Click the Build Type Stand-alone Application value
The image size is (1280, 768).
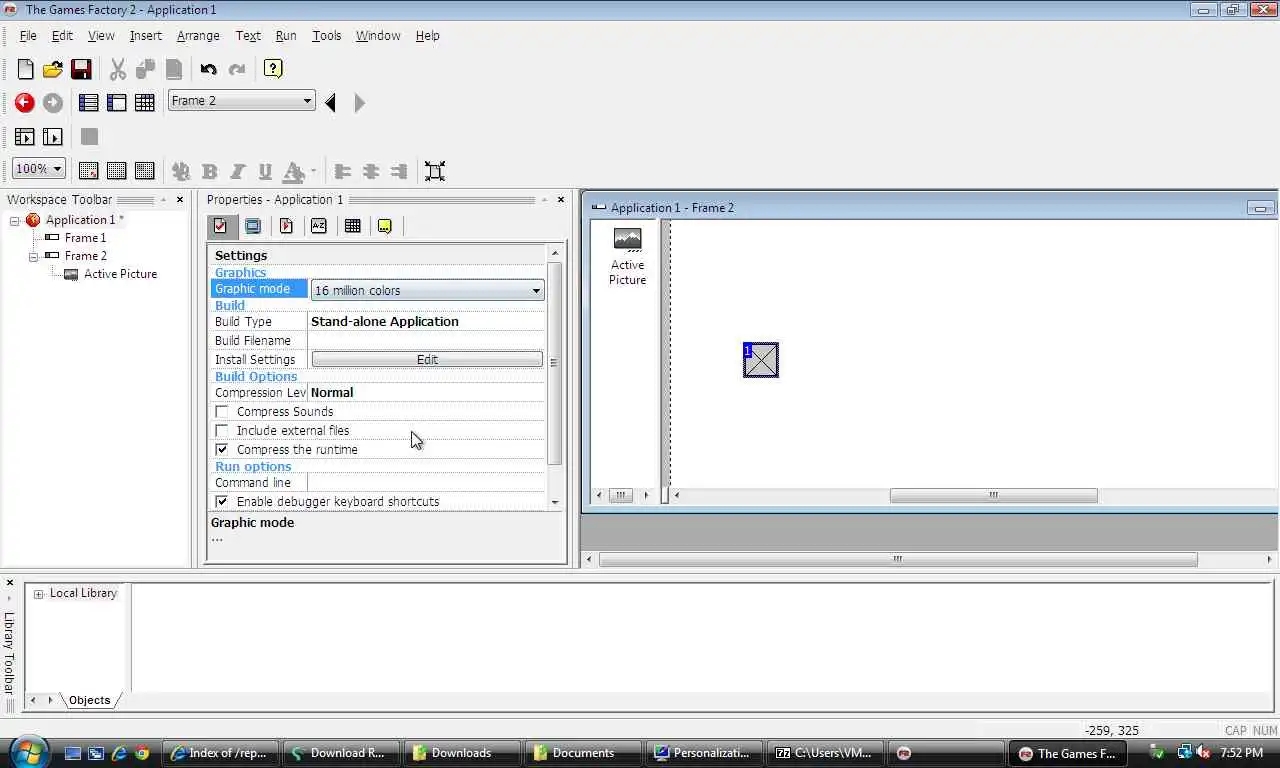click(385, 321)
